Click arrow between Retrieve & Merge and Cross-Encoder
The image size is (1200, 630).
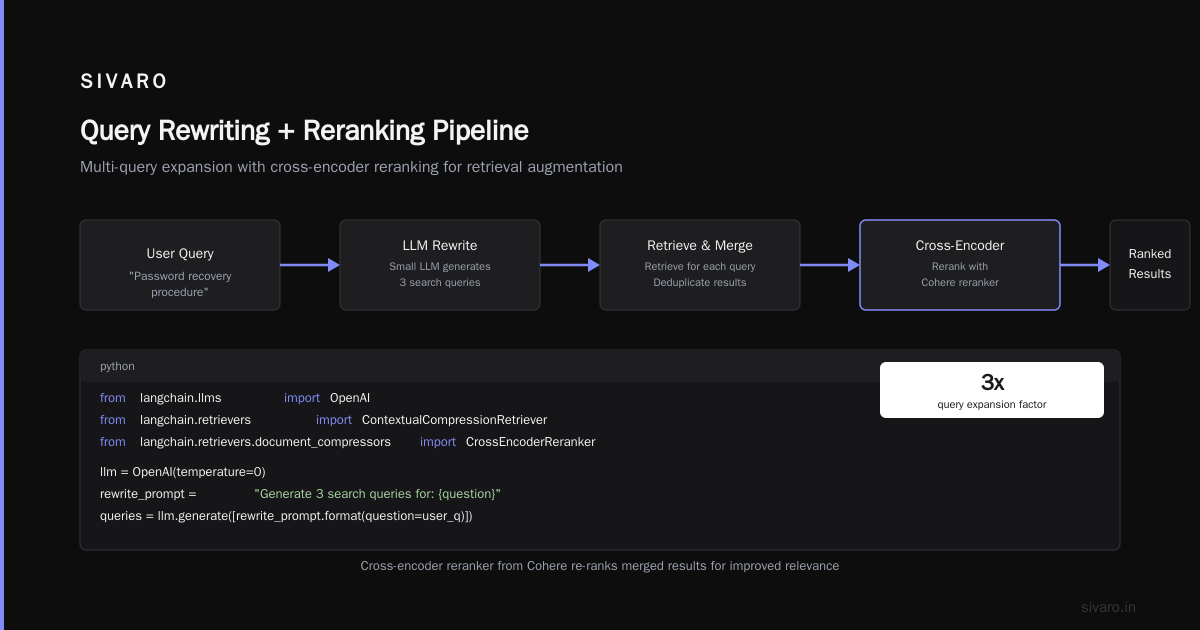click(x=830, y=265)
